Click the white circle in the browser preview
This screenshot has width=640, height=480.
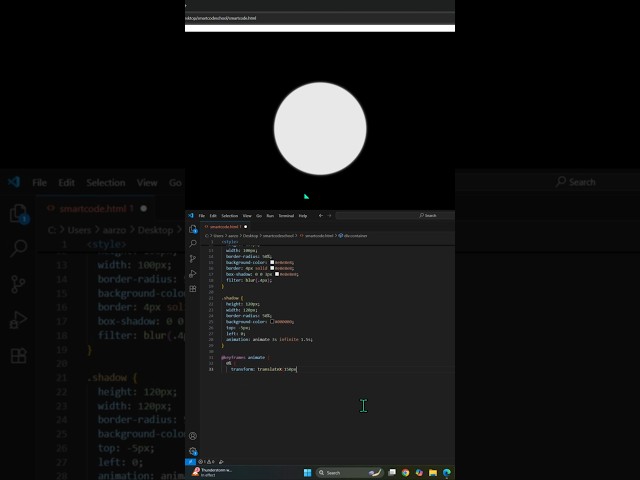(x=320, y=129)
